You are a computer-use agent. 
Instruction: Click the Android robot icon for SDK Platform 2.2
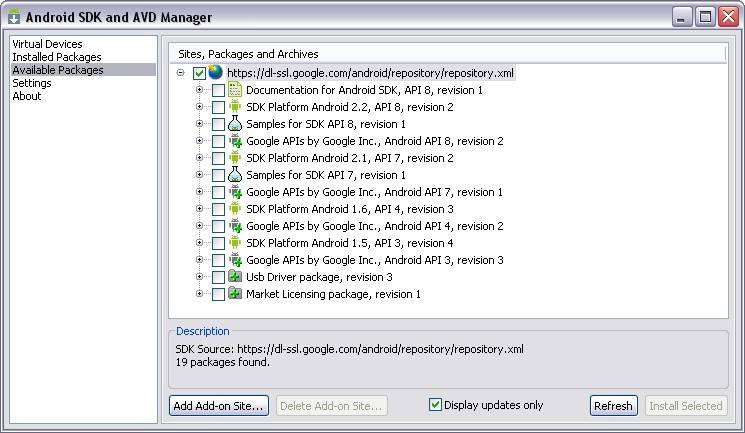pyautogui.click(x=235, y=106)
